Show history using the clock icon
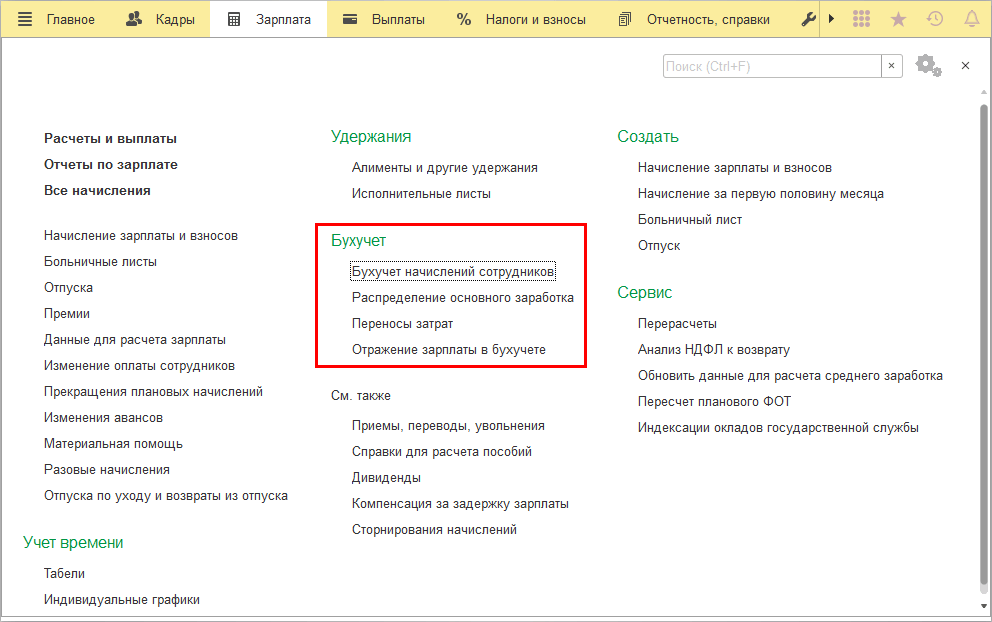Screen dimensions: 992x622 [x=935, y=19]
